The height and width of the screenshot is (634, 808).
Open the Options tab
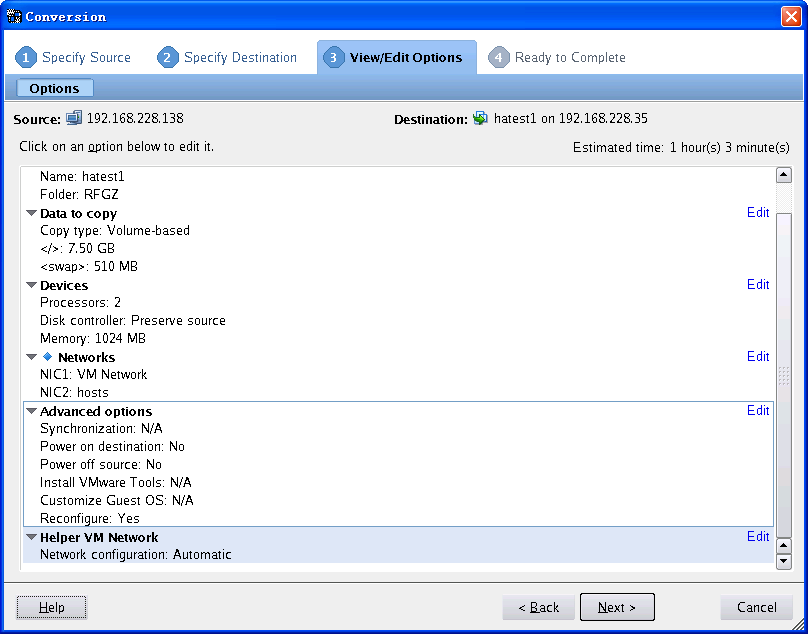54,89
